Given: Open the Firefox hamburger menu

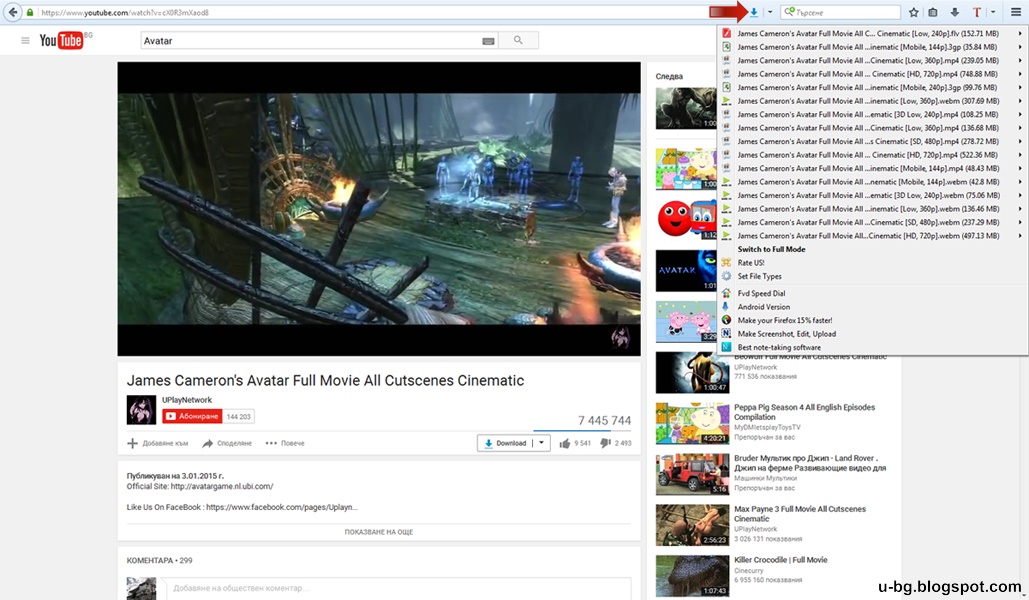Looking at the screenshot, I should (x=1016, y=12).
